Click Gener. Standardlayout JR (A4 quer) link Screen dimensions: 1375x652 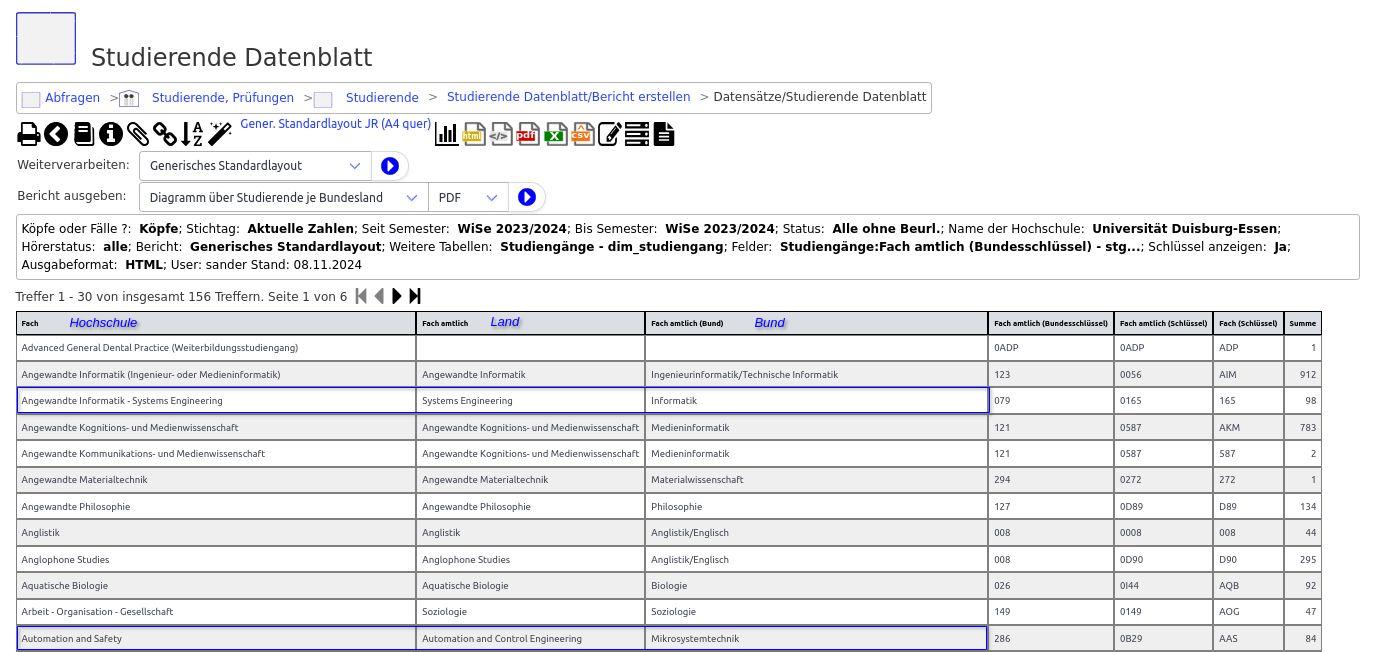[x=335, y=124]
